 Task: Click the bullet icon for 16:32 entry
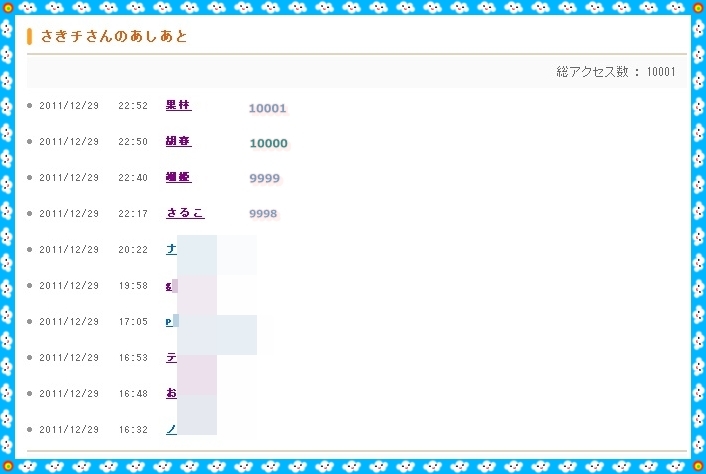(30, 430)
